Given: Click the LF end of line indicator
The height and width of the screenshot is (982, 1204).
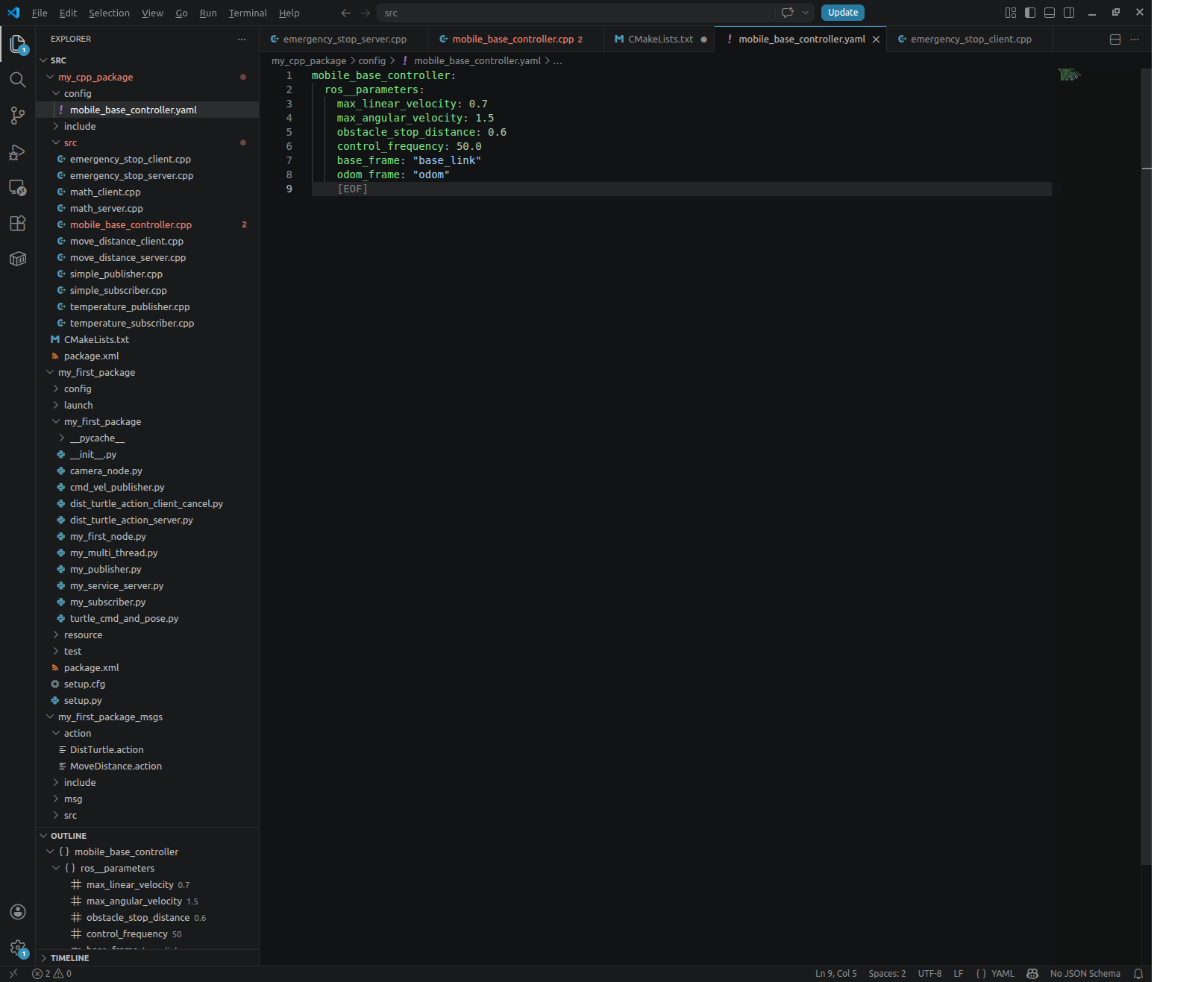Looking at the screenshot, I should (x=959, y=974).
